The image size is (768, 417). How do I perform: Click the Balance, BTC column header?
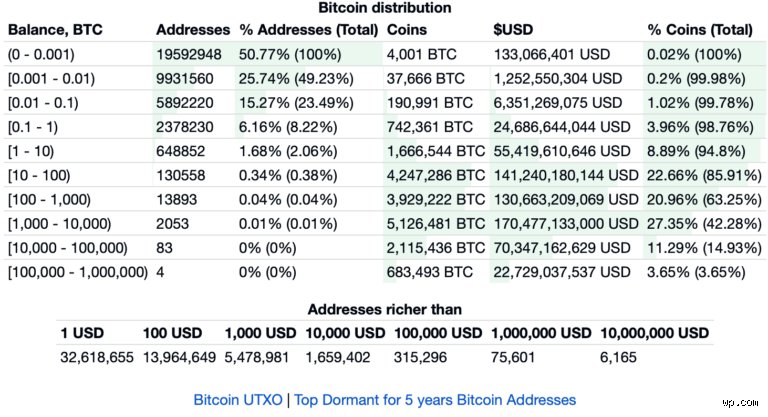click(55, 30)
